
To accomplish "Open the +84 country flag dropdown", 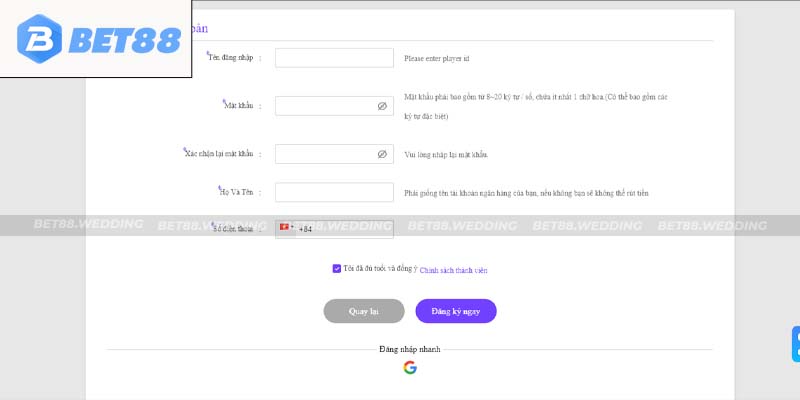I will pyautogui.click(x=286, y=228).
